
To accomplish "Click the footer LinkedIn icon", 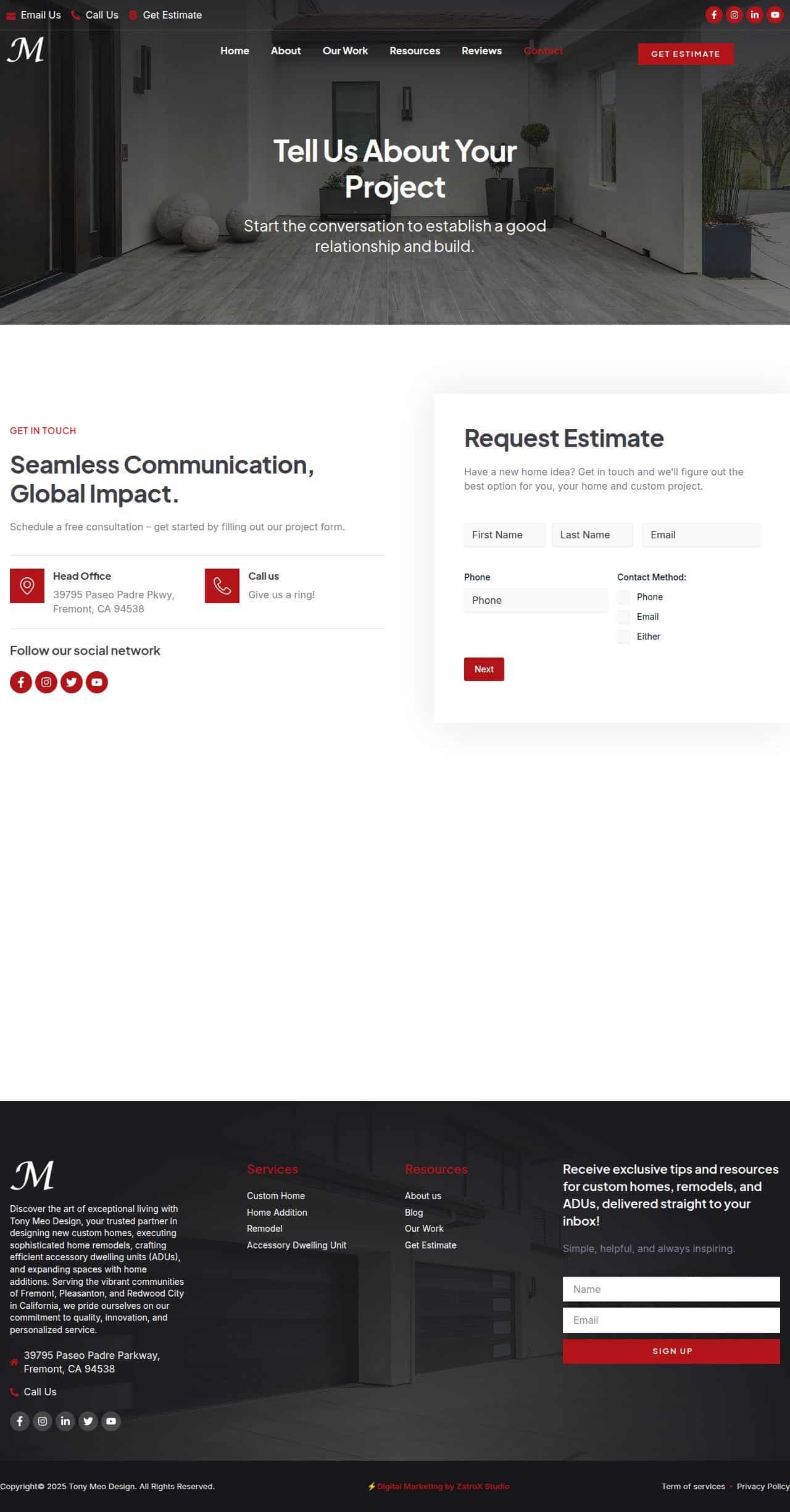I will click(x=65, y=1421).
